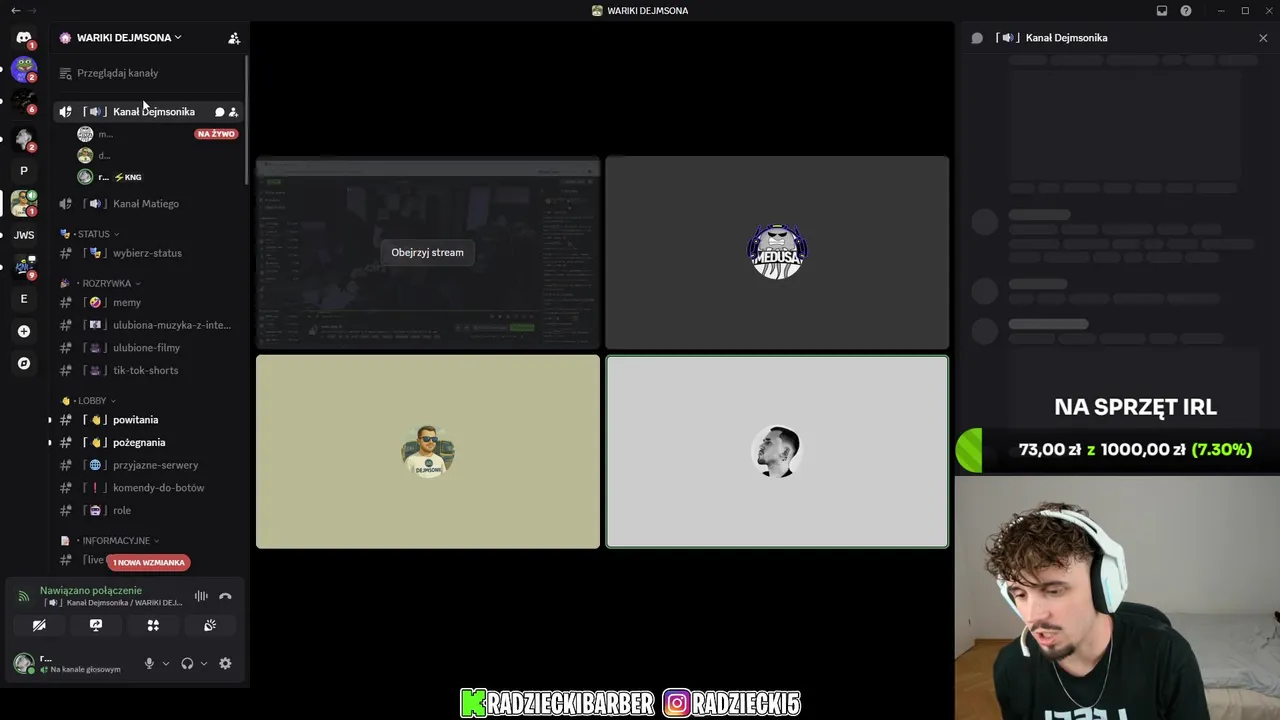Click the Add a Server plus icon
This screenshot has height=720, width=1280.
pos(24,331)
